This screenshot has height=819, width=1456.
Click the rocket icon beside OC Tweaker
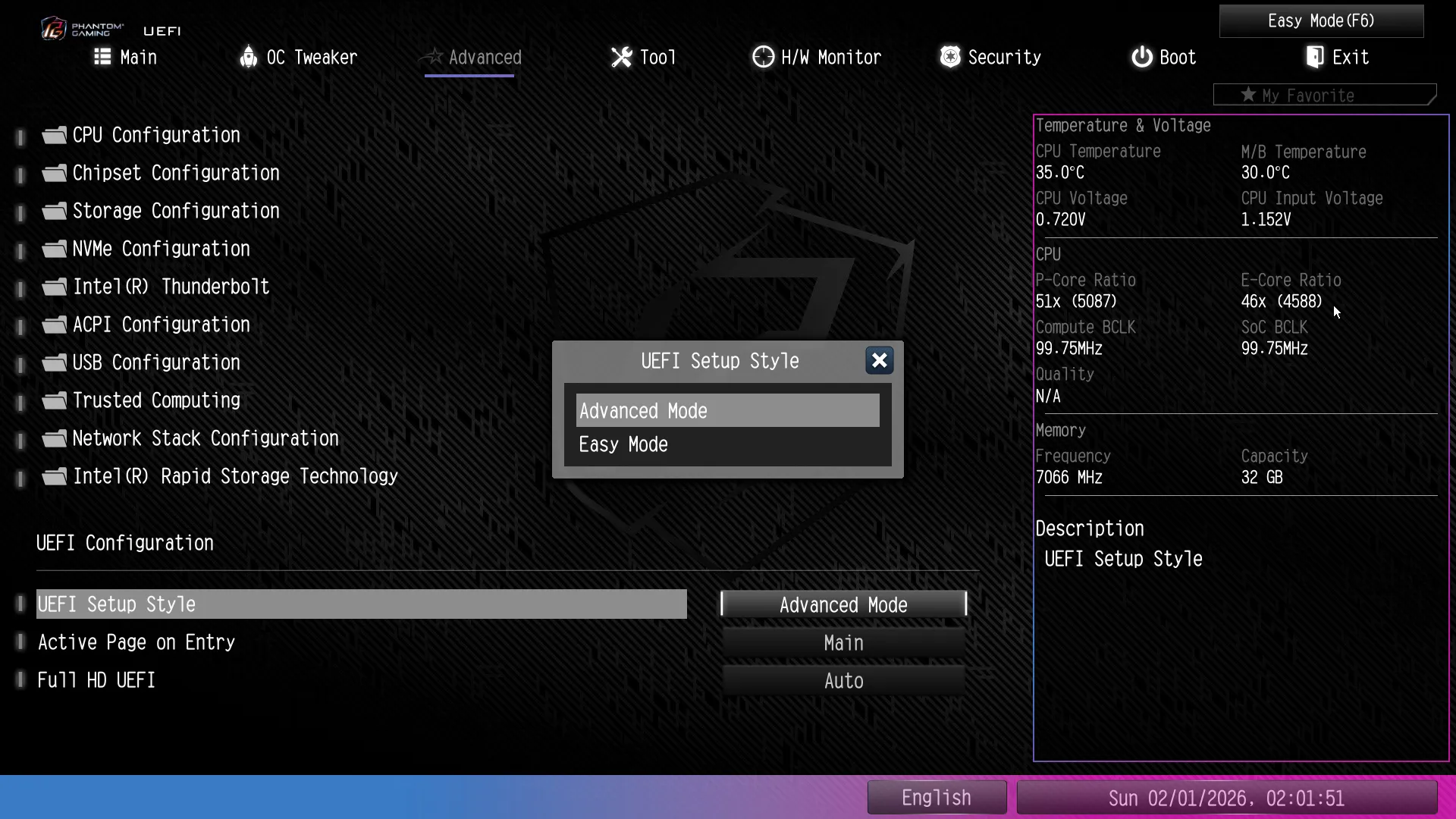click(248, 57)
